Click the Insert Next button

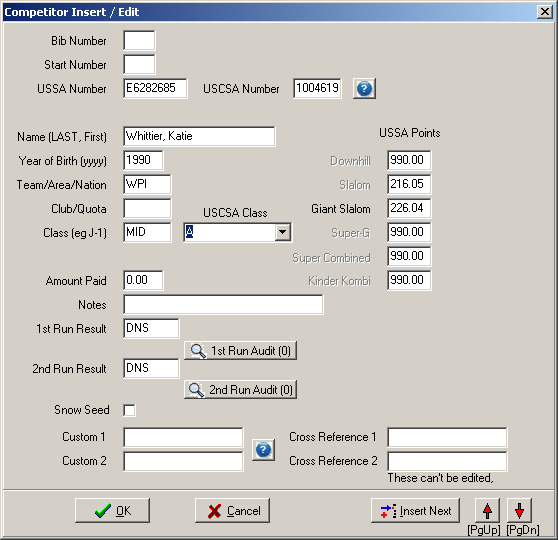pyautogui.click(x=415, y=510)
